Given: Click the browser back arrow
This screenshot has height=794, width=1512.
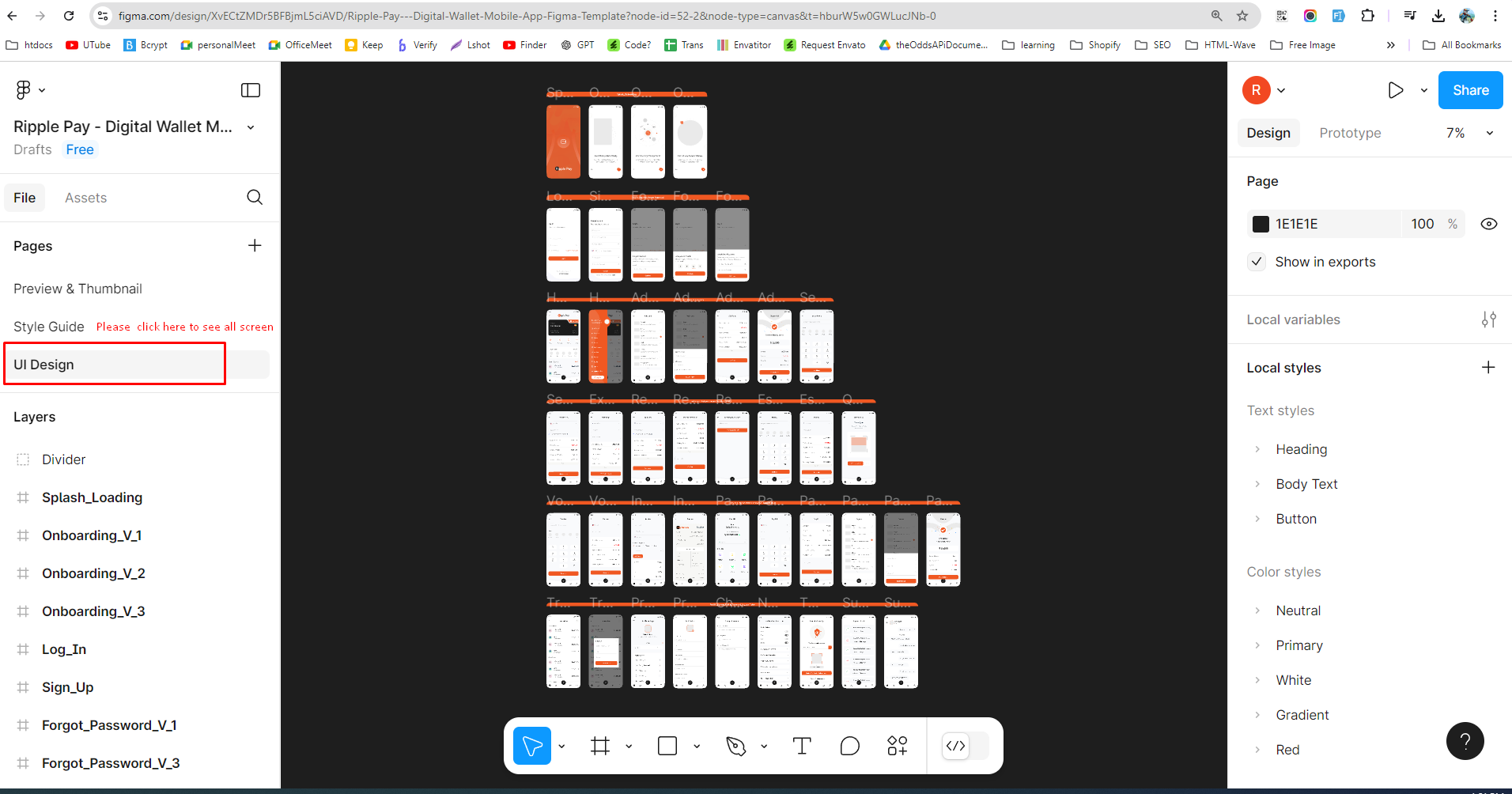Looking at the screenshot, I should click(x=12, y=16).
